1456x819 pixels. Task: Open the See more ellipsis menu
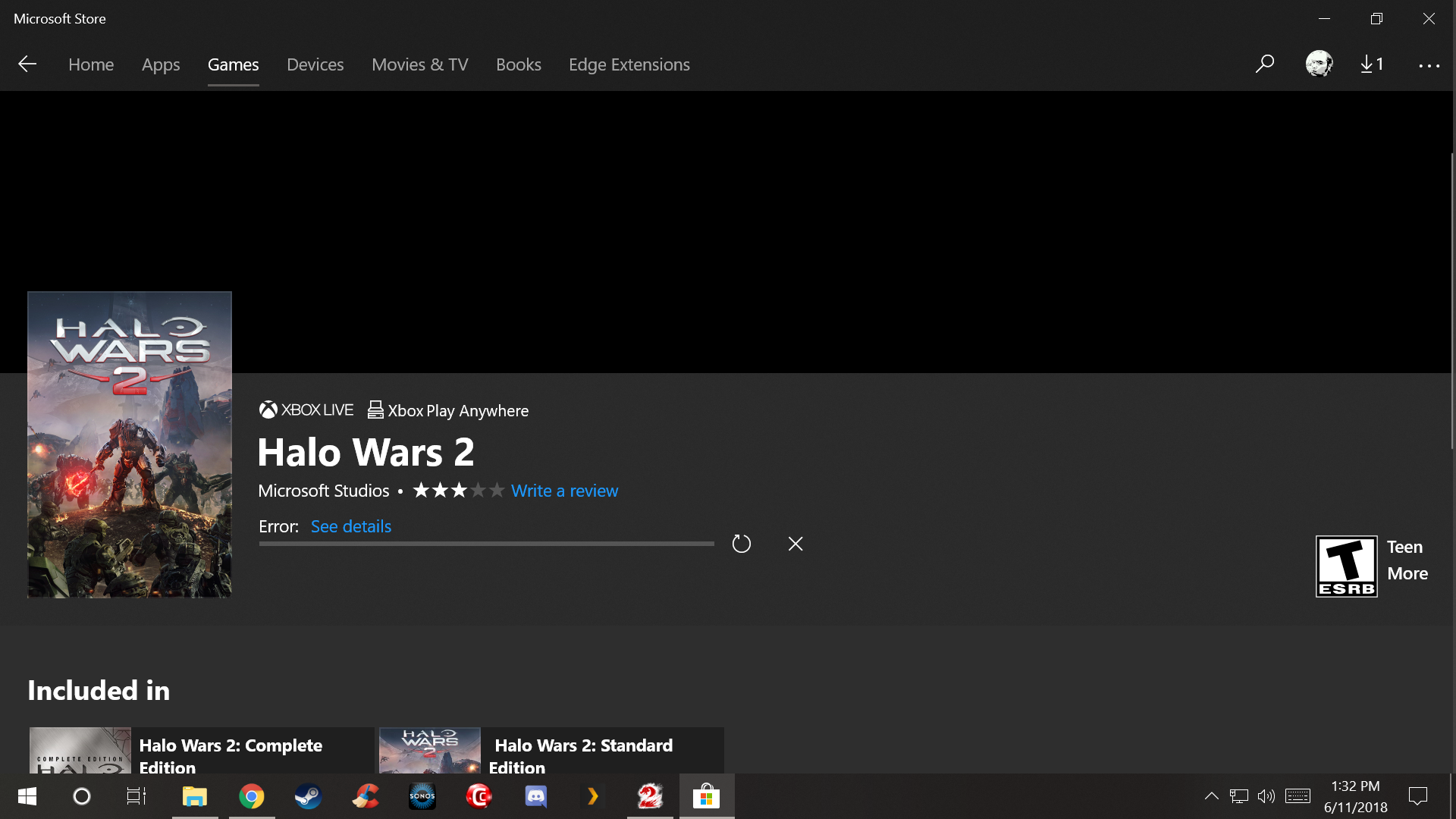1429,66
